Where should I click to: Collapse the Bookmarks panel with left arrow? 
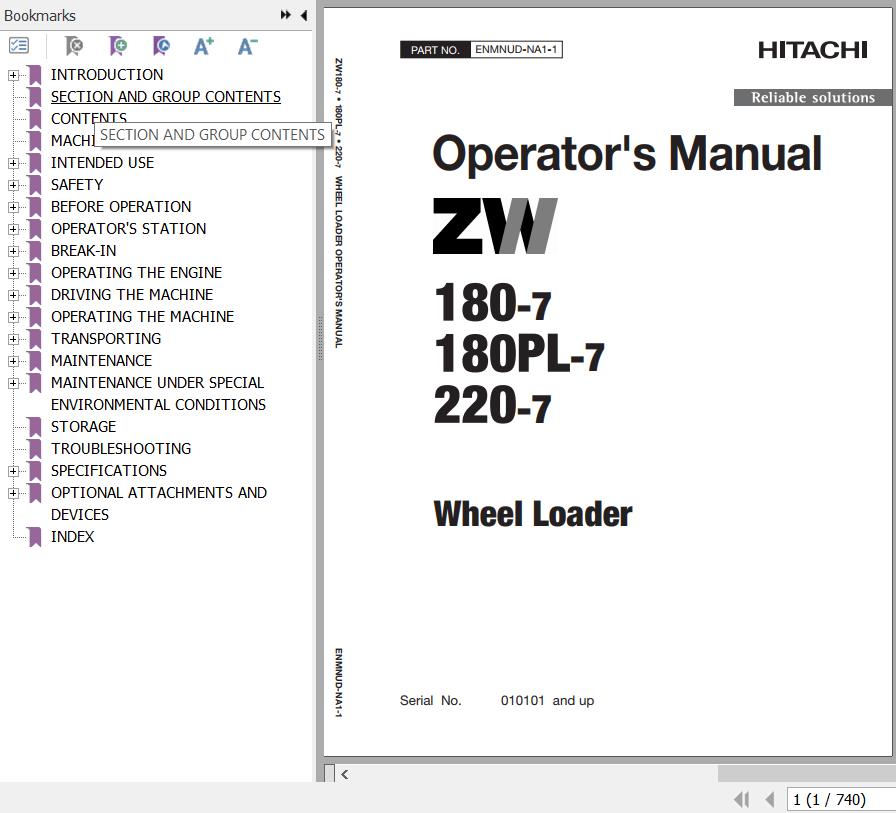point(304,15)
